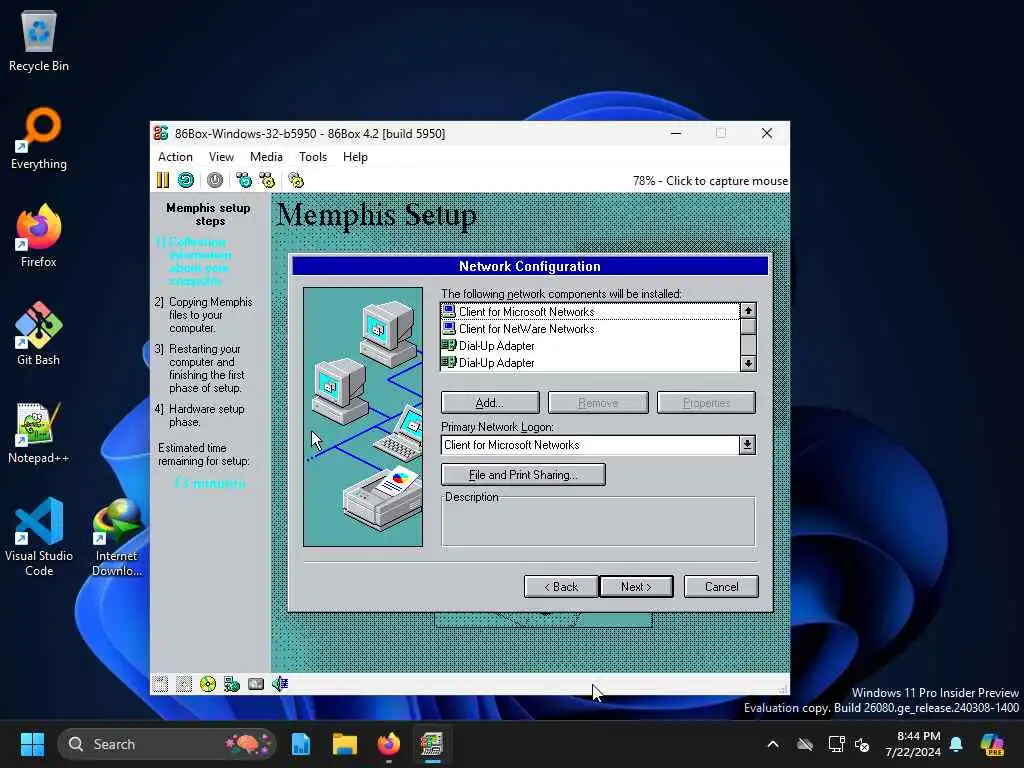The width and height of the screenshot is (1024, 768).
Task: Open the Action menu
Action: (175, 157)
